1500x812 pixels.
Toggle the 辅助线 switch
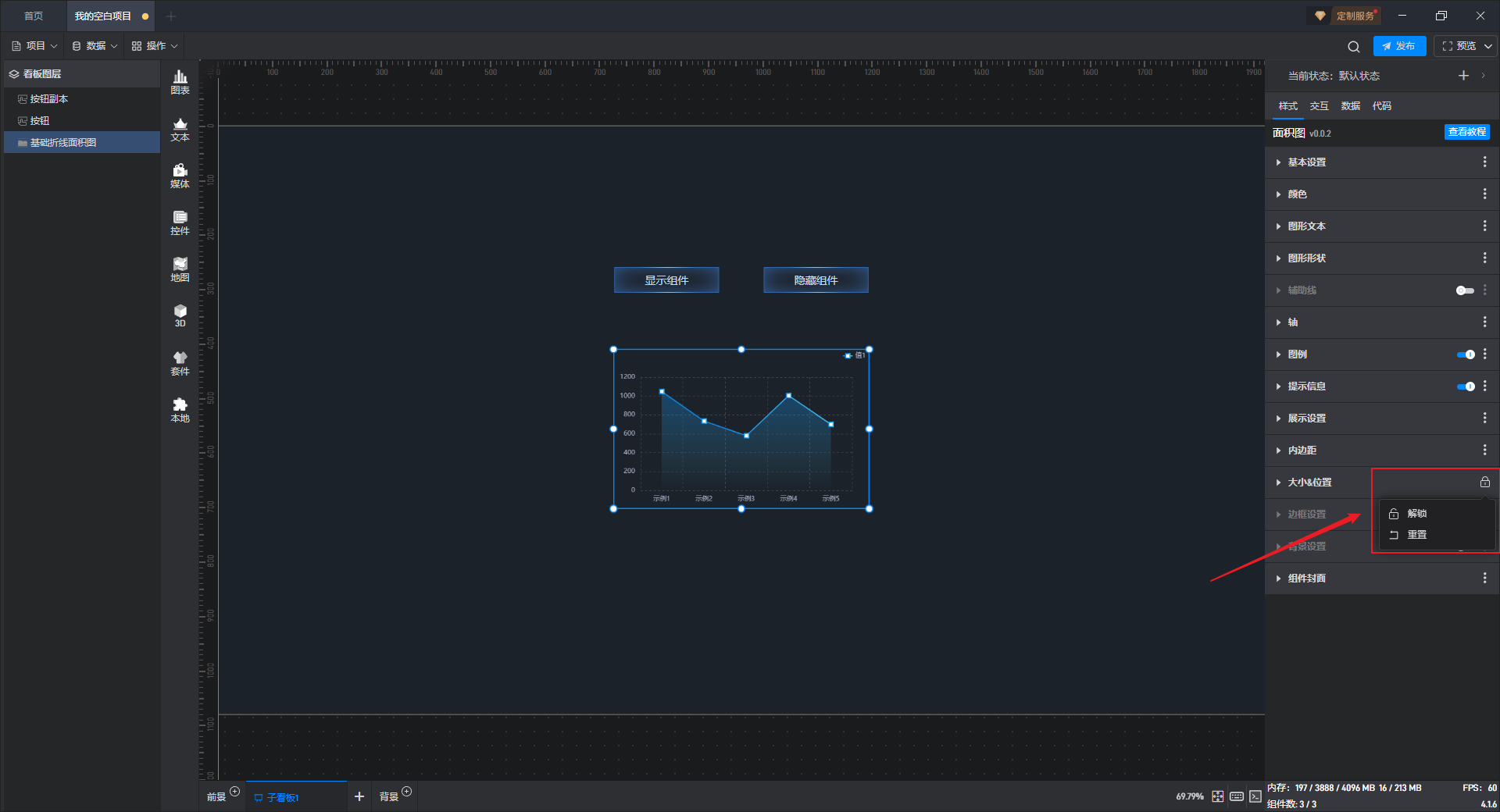[x=1465, y=290]
